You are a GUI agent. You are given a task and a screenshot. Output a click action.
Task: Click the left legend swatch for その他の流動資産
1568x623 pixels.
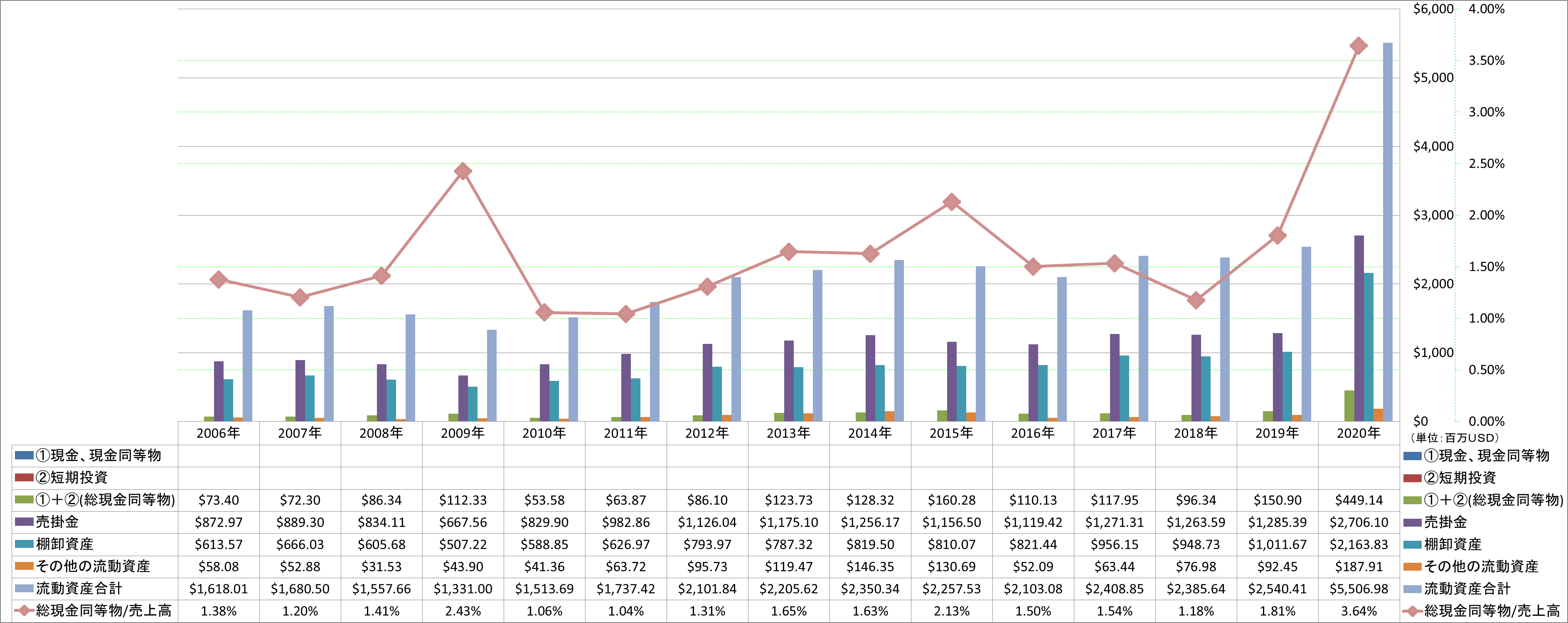coord(24,567)
